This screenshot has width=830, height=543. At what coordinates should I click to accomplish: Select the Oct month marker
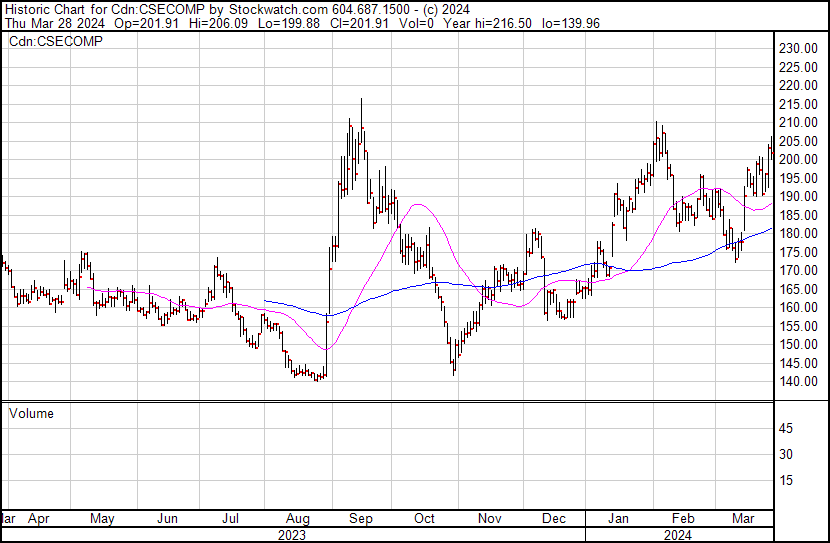(x=425, y=519)
